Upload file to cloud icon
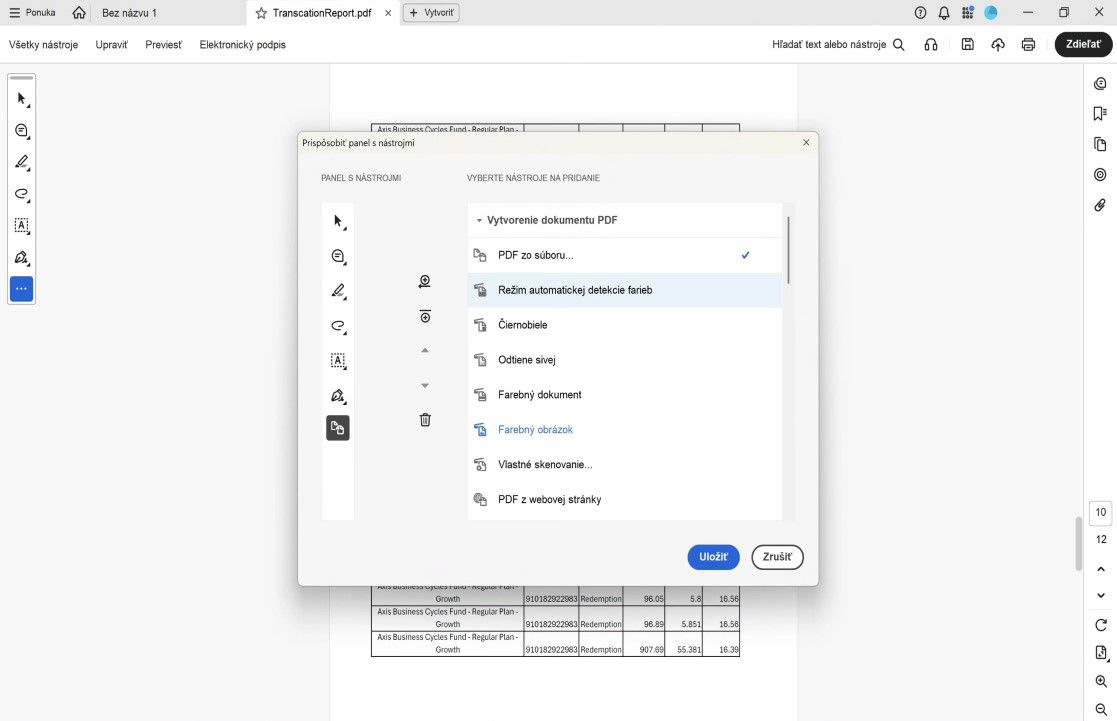This screenshot has width=1117, height=721. (998, 45)
